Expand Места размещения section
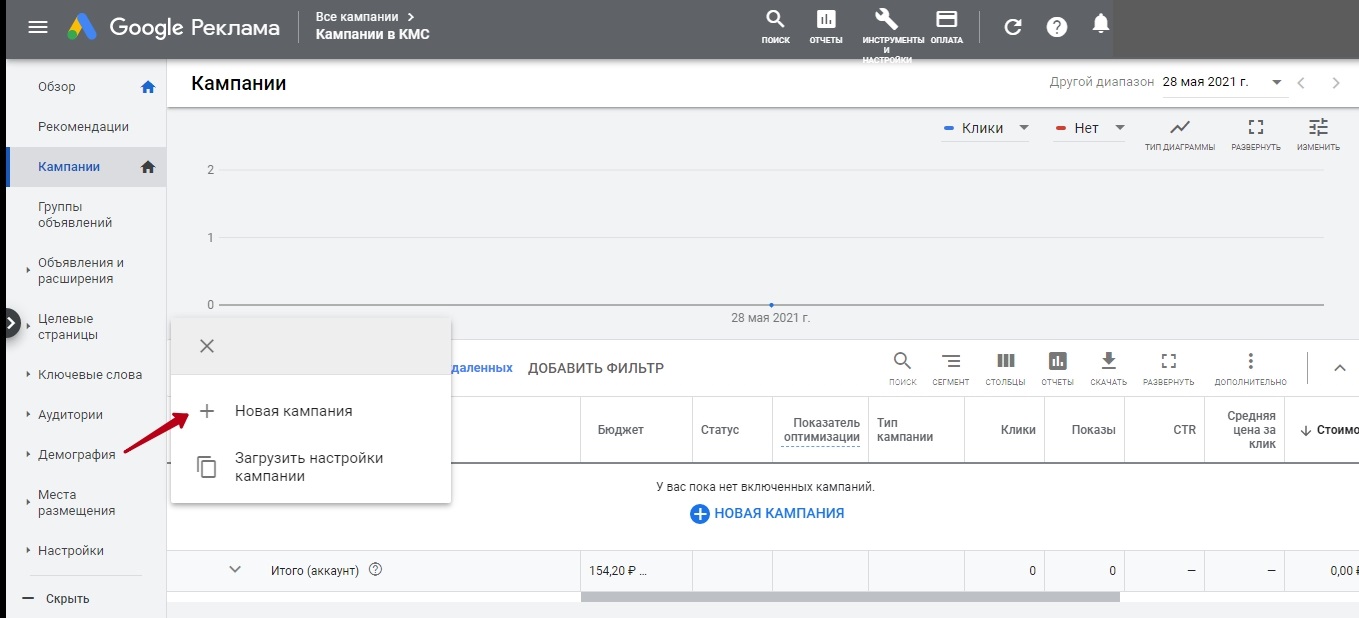 28,503
